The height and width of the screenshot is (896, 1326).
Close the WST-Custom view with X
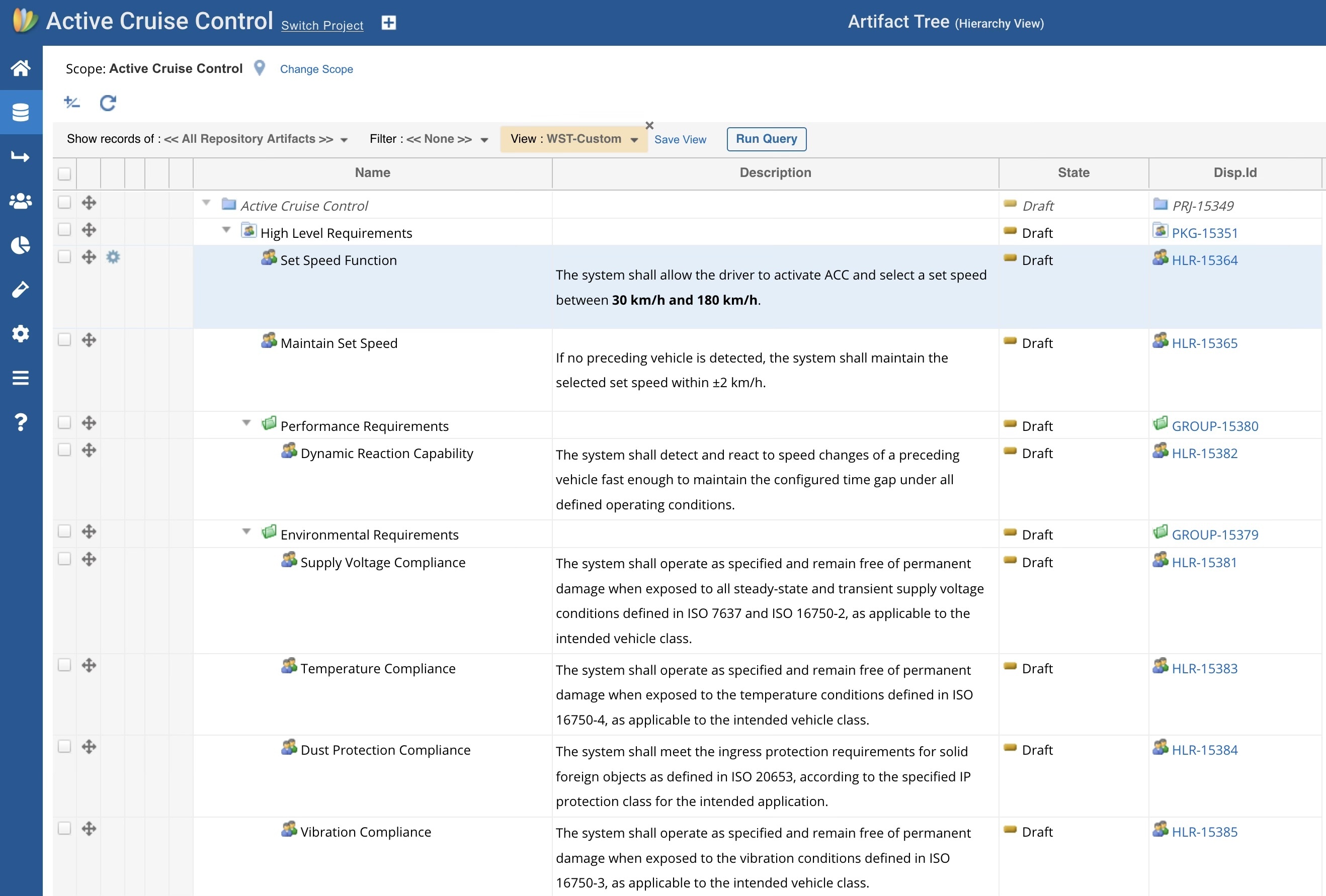click(x=649, y=126)
